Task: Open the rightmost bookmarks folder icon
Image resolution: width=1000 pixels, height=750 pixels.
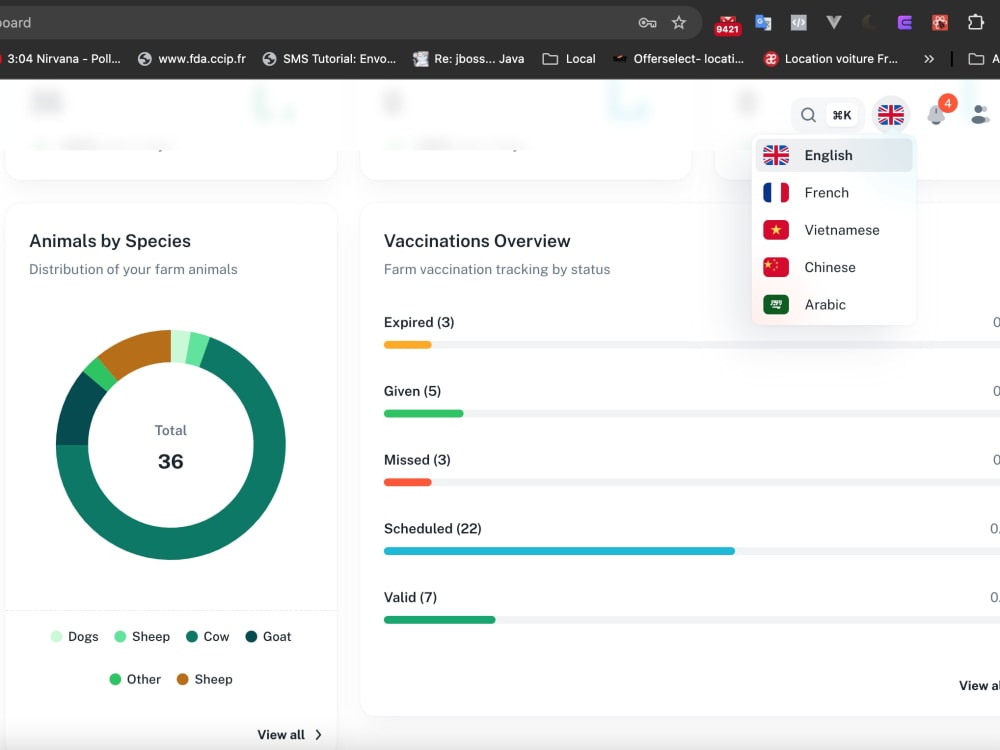Action: [976, 59]
